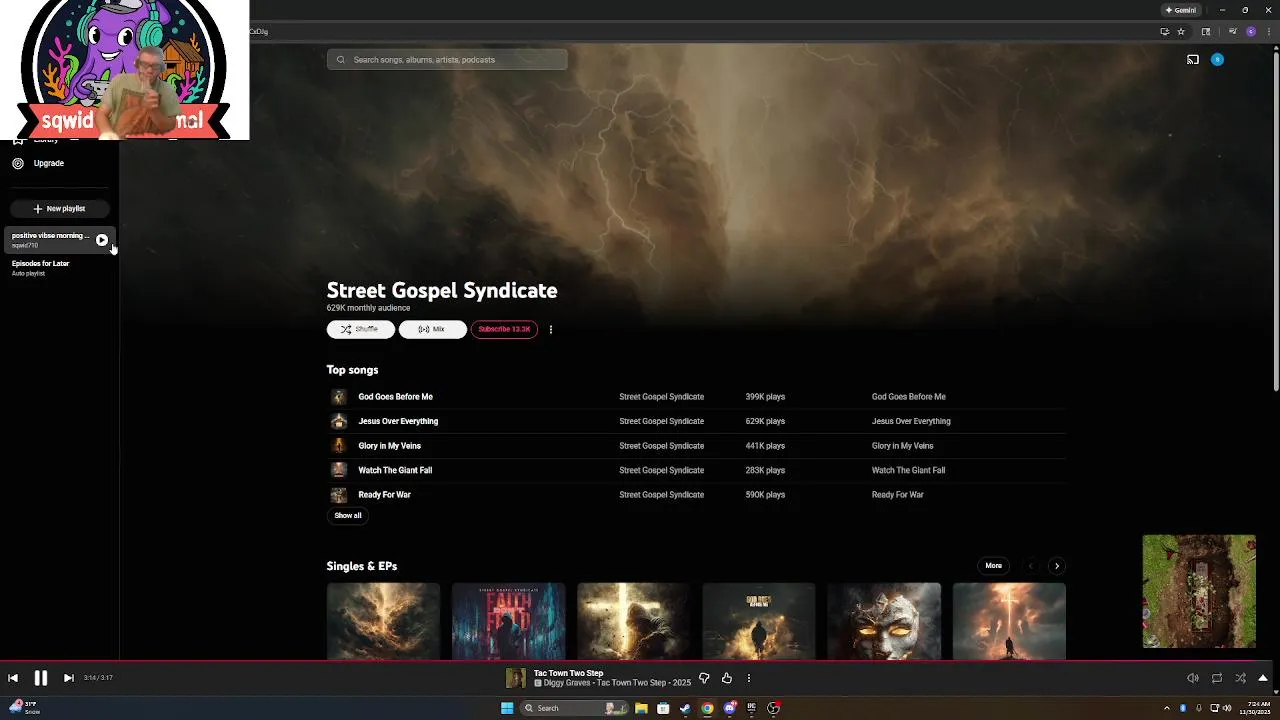Open the player volume control
This screenshot has width=1280, height=720.
[1192, 678]
